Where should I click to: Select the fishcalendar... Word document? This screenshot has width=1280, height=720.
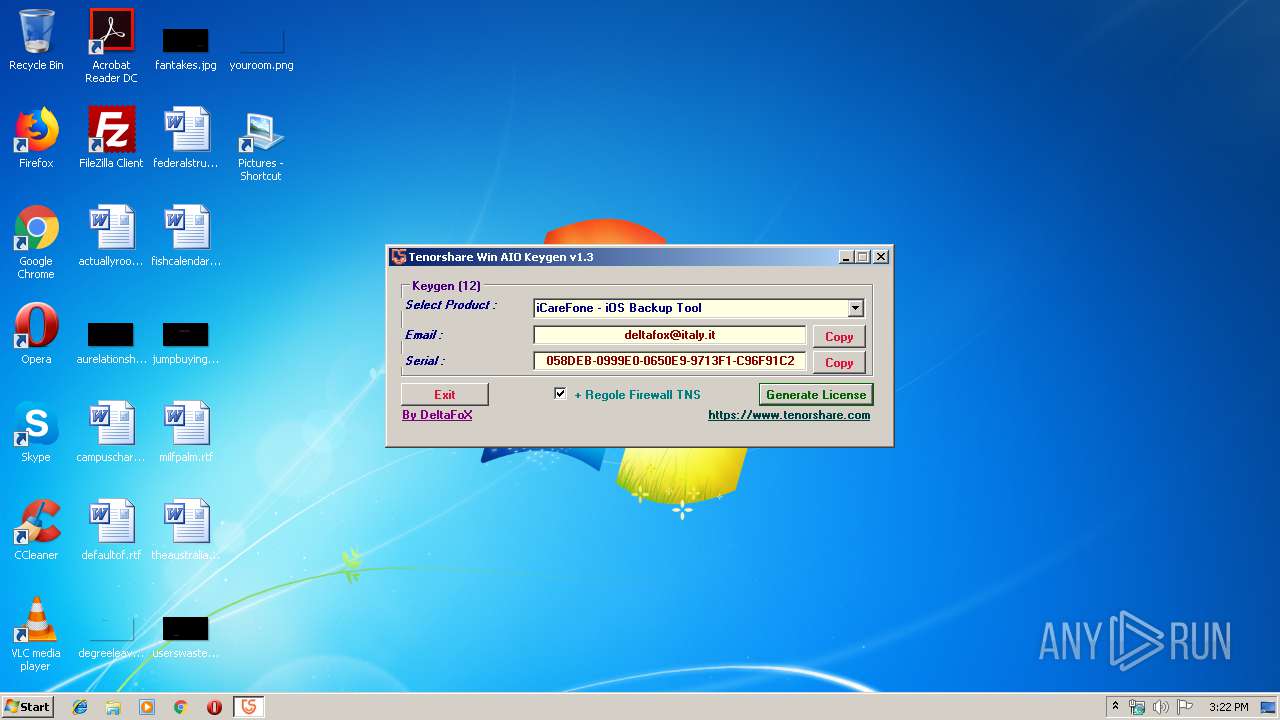click(x=186, y=236)
